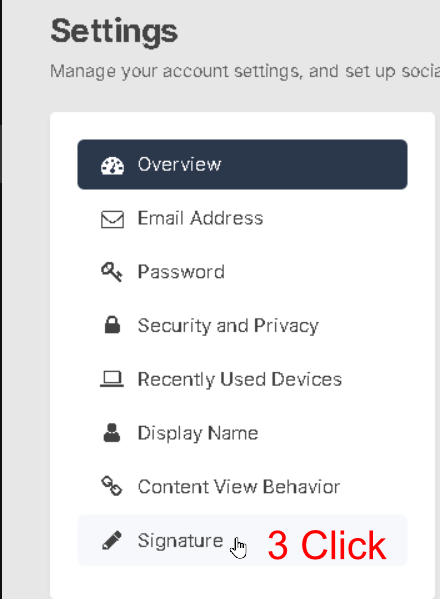Open Security and Privacy settings
Viewport: 440px width, 599px height.
pyautogui.click(x=242, y=325)
